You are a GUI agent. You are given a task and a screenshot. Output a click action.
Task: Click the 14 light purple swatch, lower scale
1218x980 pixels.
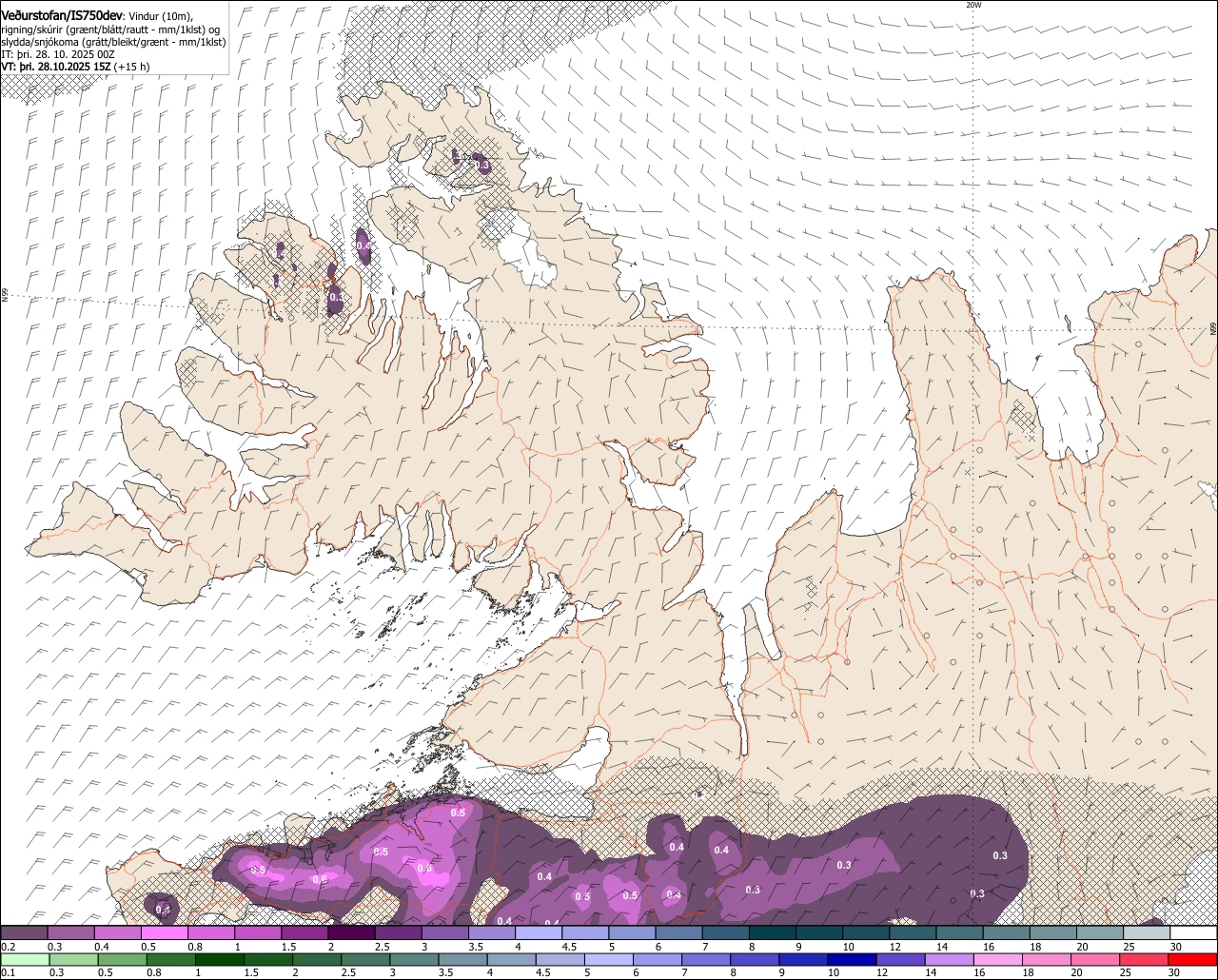(x=950, y=960)
